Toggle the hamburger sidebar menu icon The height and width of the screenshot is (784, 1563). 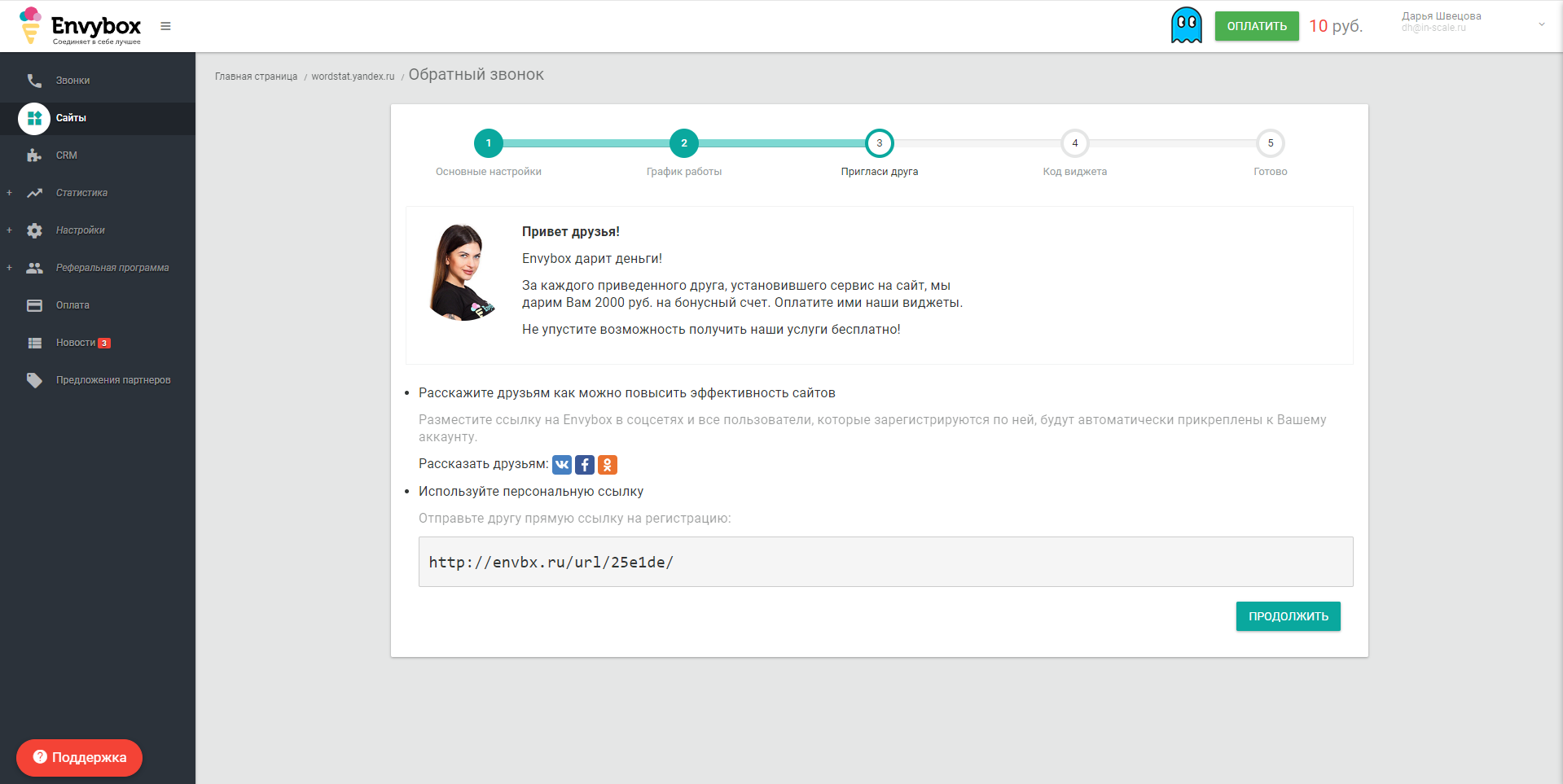pos(165,26)
